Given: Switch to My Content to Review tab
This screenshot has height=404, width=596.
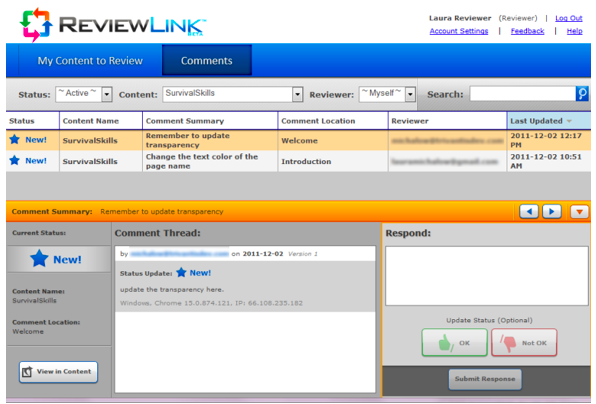Looking at the screenshot, I should pos(90,61).
